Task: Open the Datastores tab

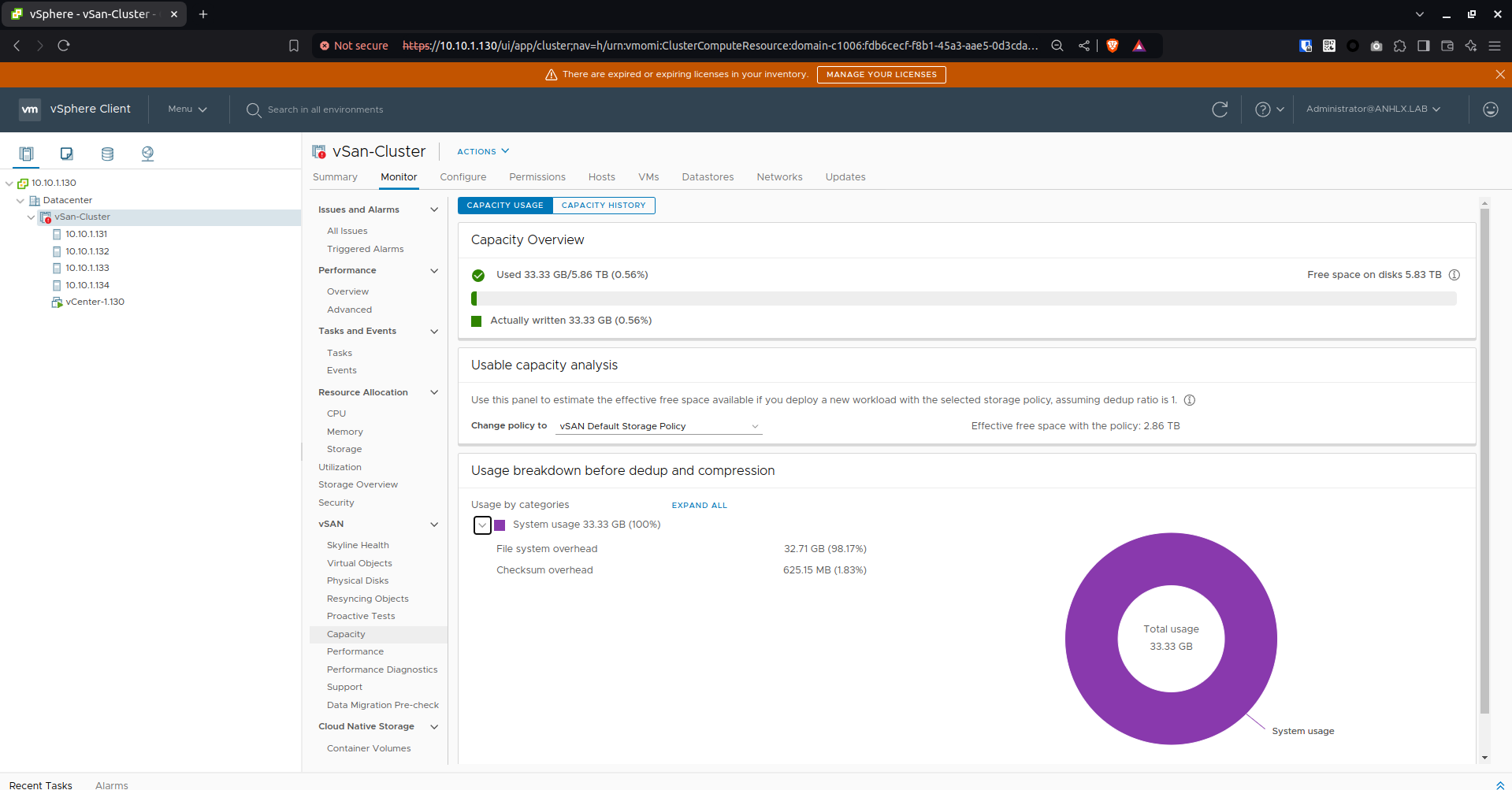Action: coord(707,177)
